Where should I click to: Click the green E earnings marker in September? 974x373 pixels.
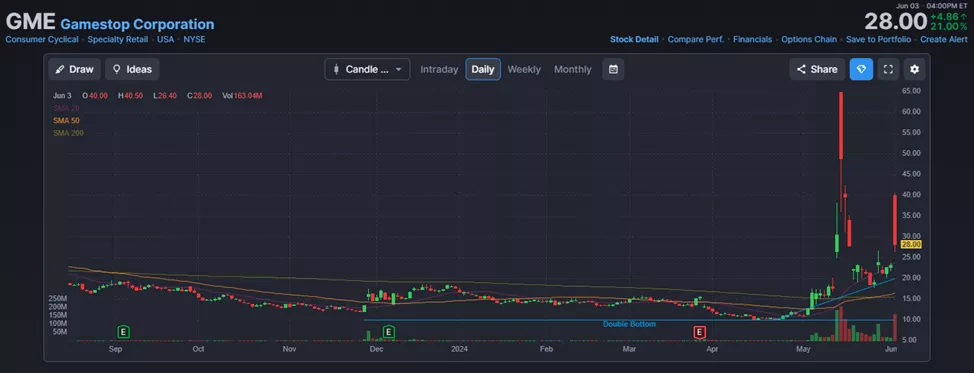click(124, 332)
